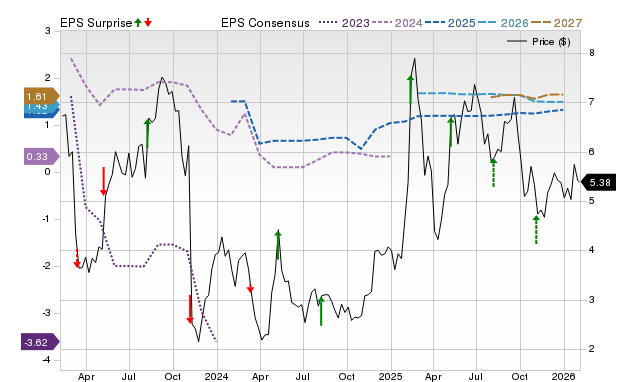Click the EPS Surprise legend title

[96, 23]
